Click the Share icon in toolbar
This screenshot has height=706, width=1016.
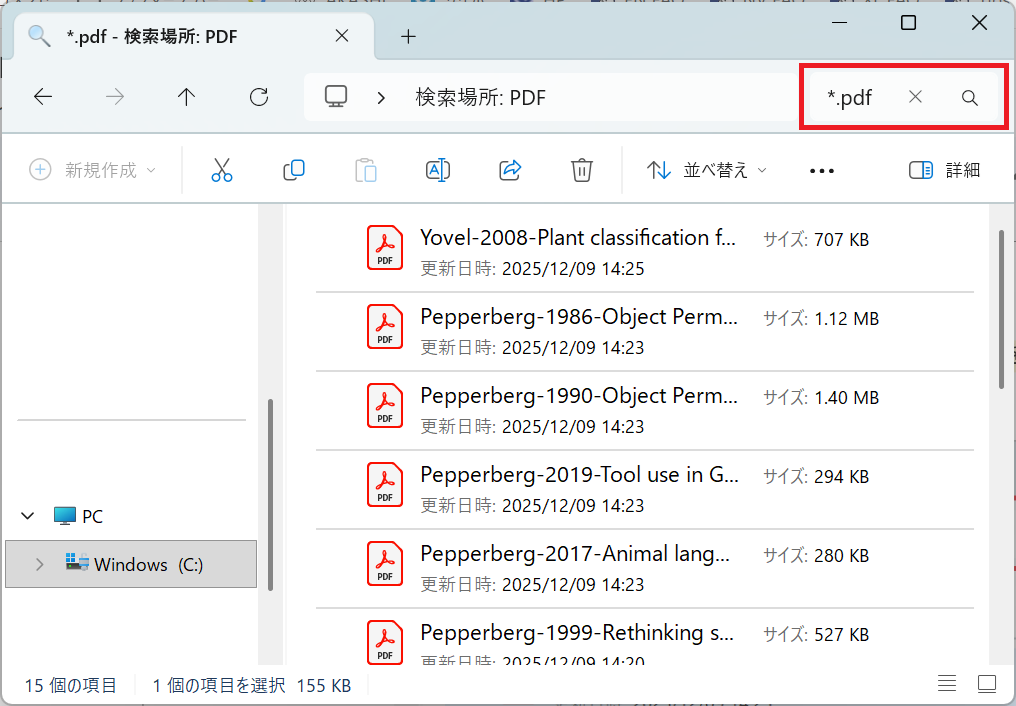(510, 170)
